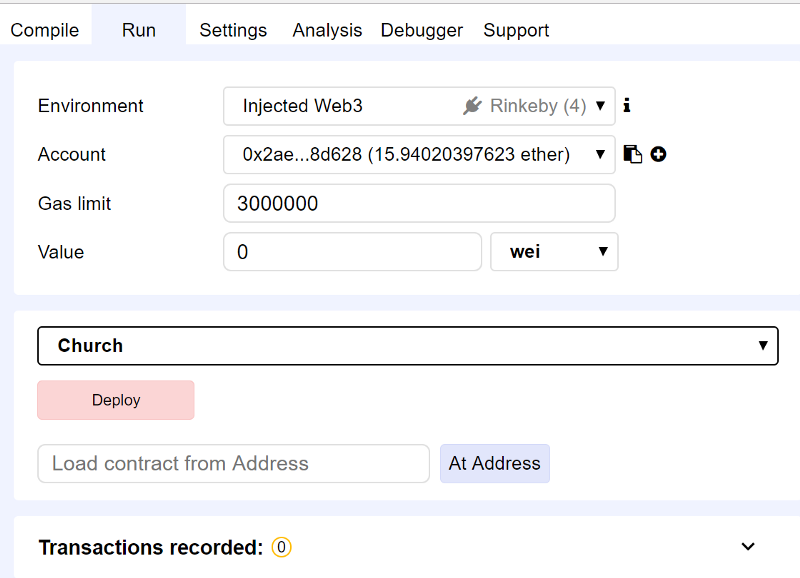The width and height of the screenshot is (800, 578).
Task: Click the create new account plus icon
Action: pos(658,154)
